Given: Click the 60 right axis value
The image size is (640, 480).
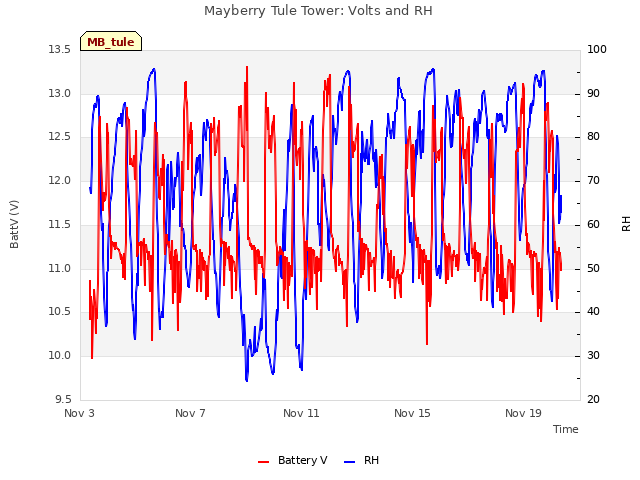Looking at the screenshot, I should pyautogui.click(x=593, y=224).
